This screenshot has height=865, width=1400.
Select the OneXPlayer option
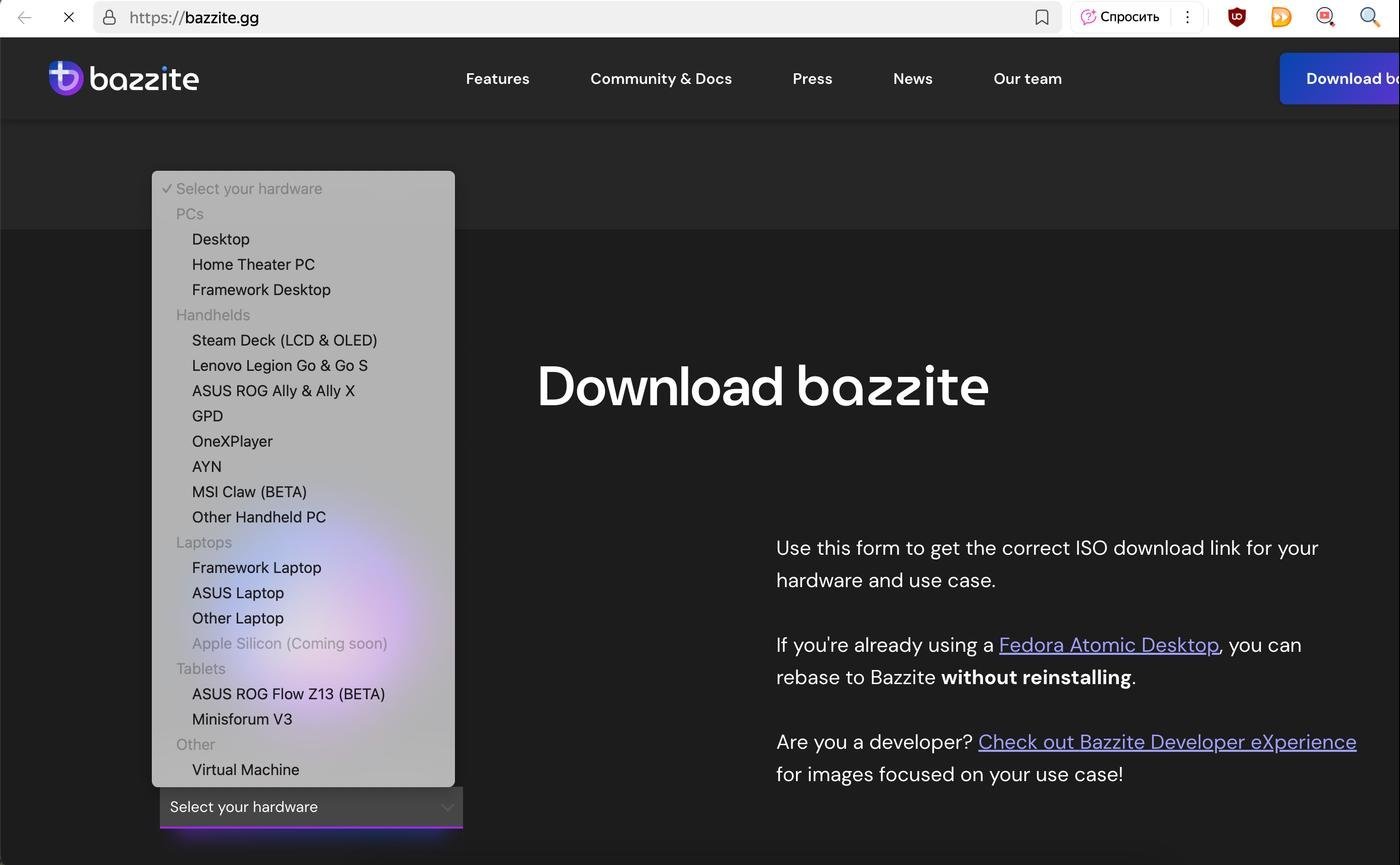click(303, 441)
